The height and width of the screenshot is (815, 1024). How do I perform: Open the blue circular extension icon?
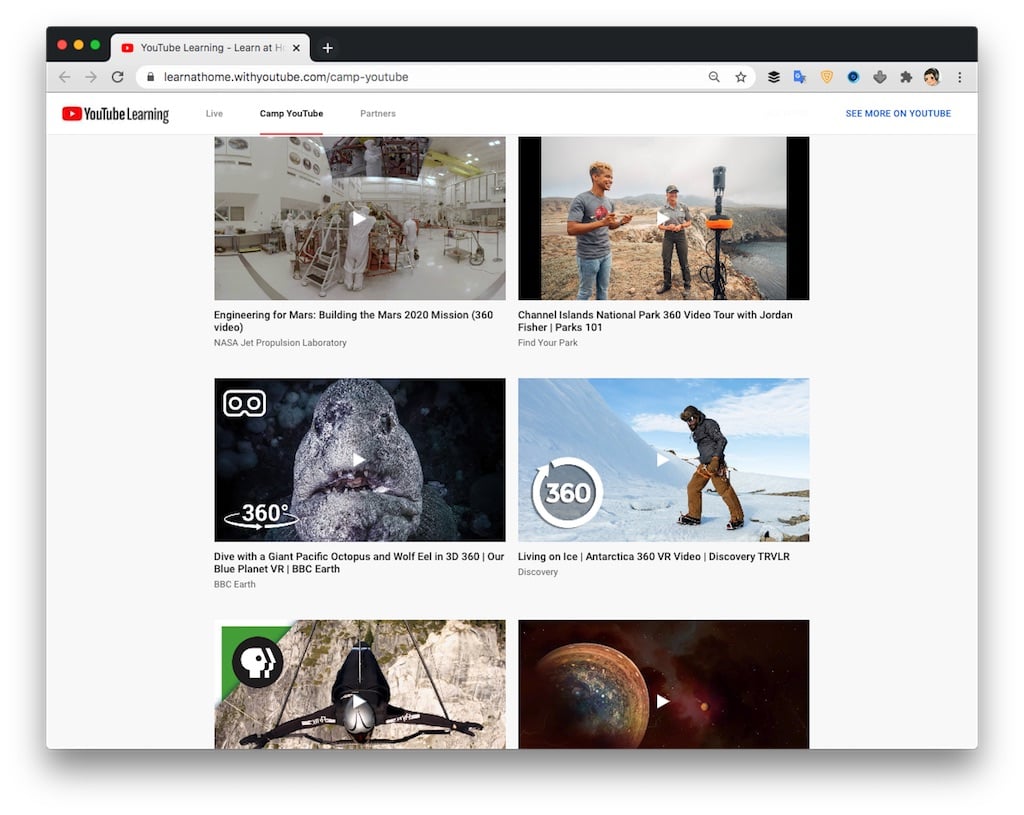pos(853,77)
